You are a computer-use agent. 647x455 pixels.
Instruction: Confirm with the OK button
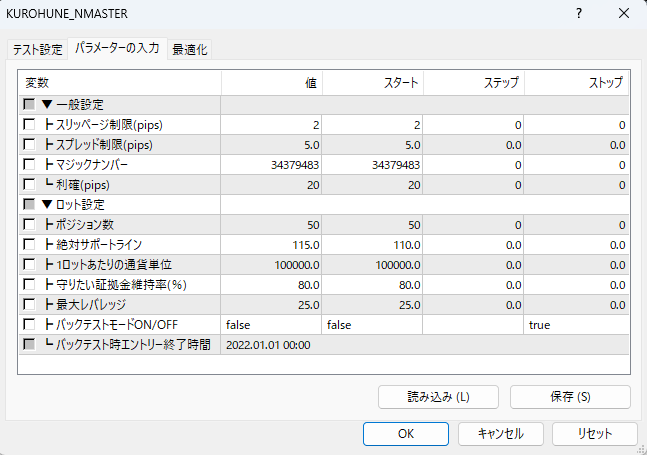coord(405,434)
